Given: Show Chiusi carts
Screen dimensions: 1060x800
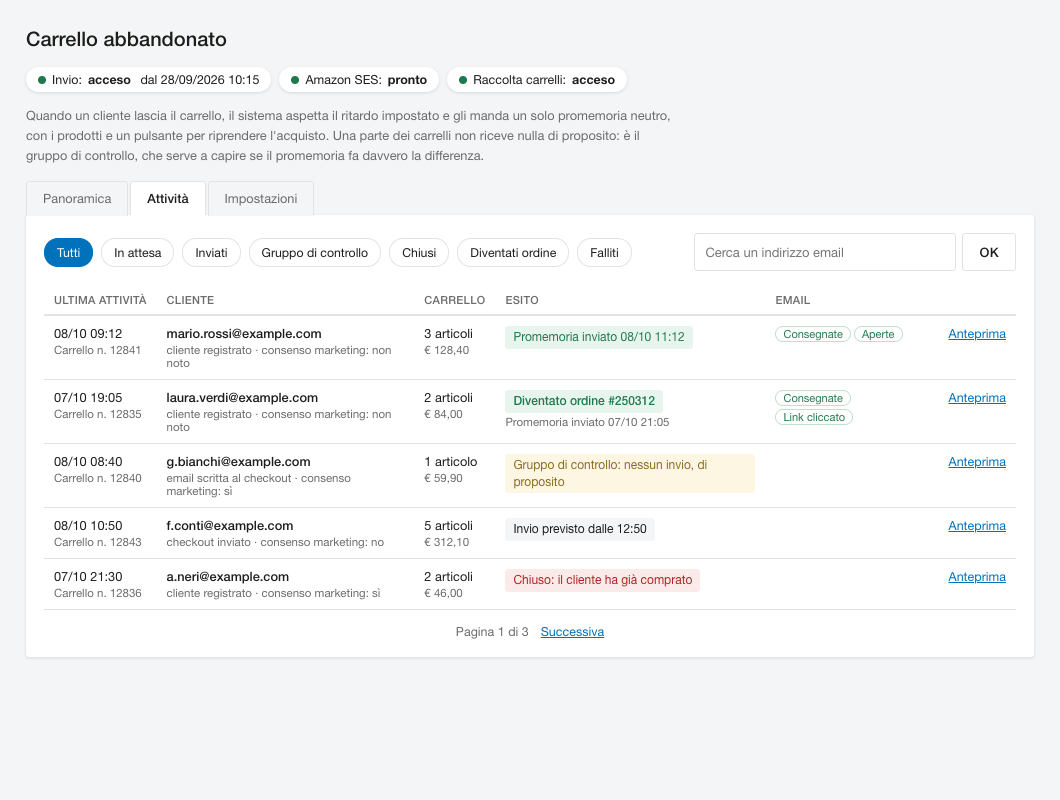Looking at the screenshot, I should 419,253.
